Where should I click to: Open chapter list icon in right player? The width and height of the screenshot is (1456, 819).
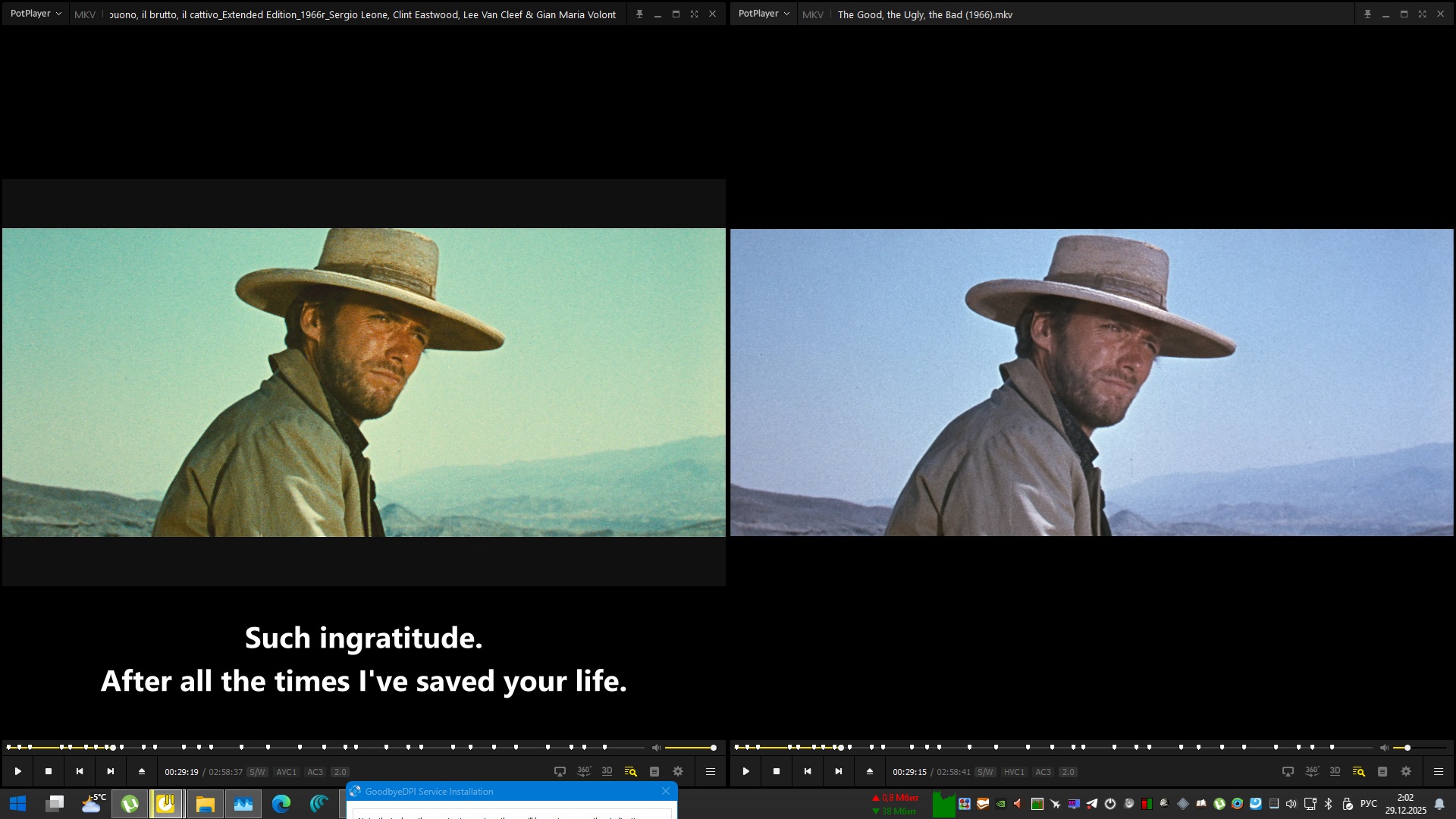coord(1382,771)
